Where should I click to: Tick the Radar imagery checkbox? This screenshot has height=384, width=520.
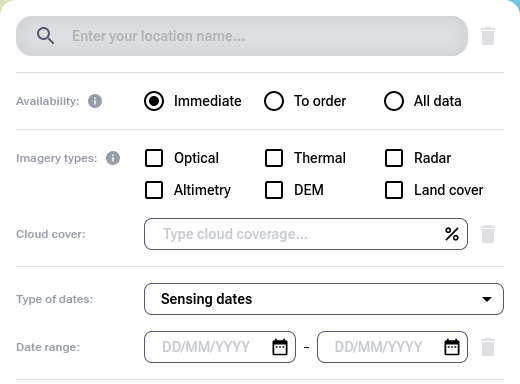click(x=394, y=158)
